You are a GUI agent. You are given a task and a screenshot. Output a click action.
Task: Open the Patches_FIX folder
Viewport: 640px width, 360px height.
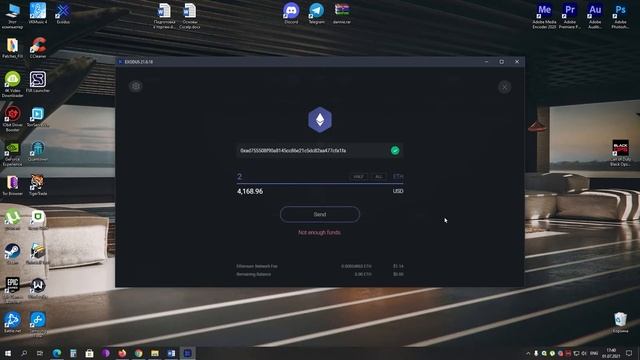click(12, 48)
